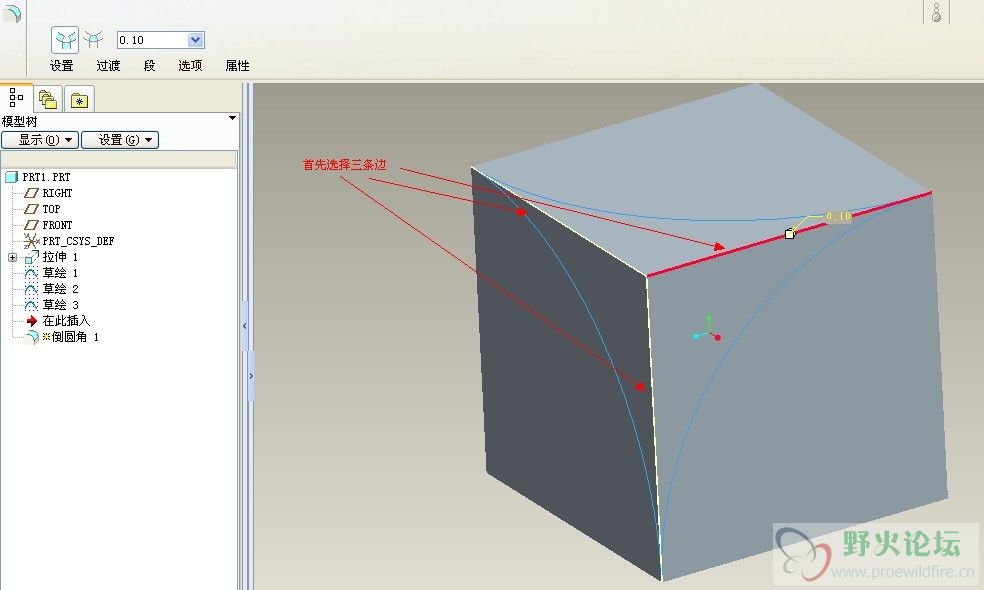
Task: Click the pause indicator icon at top-right
Action: (936, 12)
